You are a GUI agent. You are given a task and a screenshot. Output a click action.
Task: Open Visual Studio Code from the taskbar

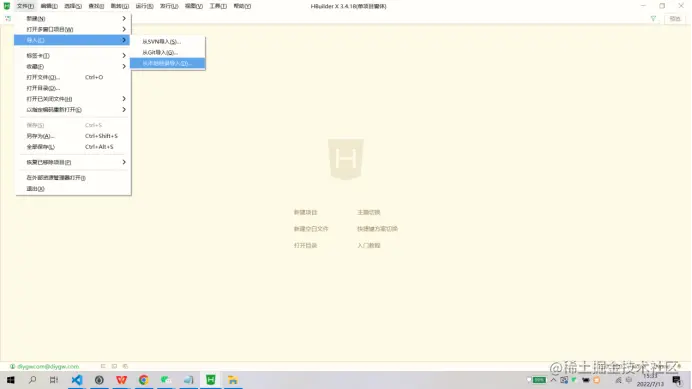click(x=77, y=380)
